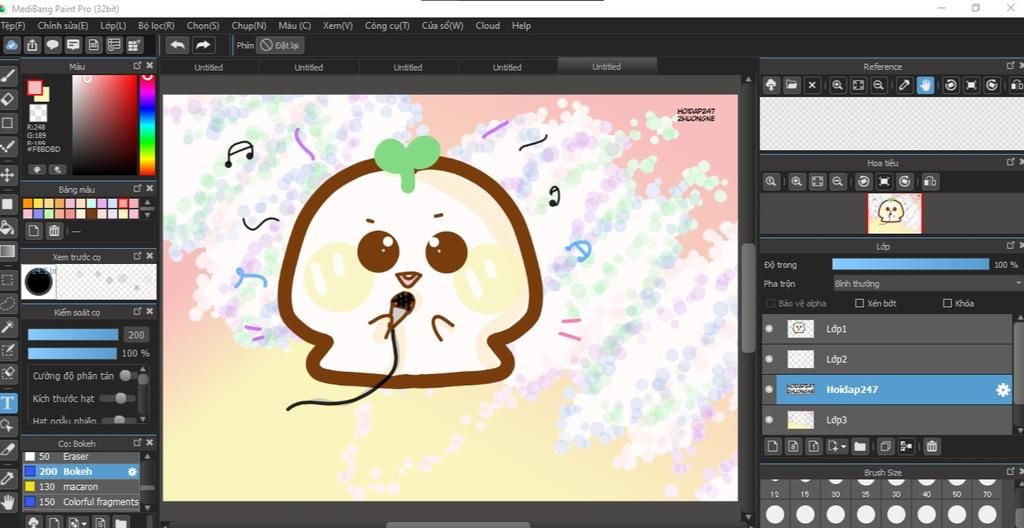Adjust the Độ trong opacity slider
Screen dimensions: 1024x528
tap(910, 265)
